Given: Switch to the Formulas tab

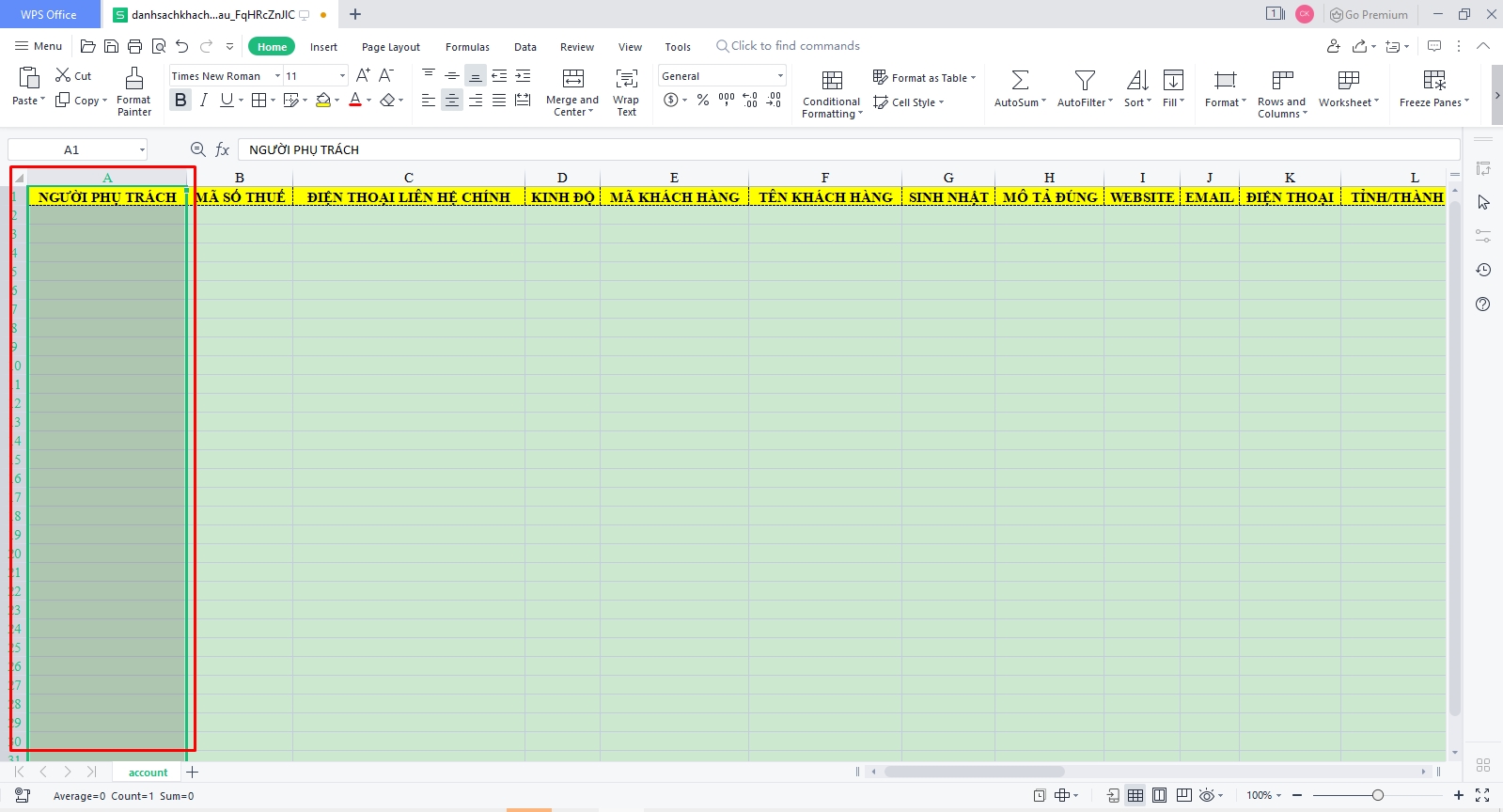Looking at the screenshot, I should coord(467,47).
